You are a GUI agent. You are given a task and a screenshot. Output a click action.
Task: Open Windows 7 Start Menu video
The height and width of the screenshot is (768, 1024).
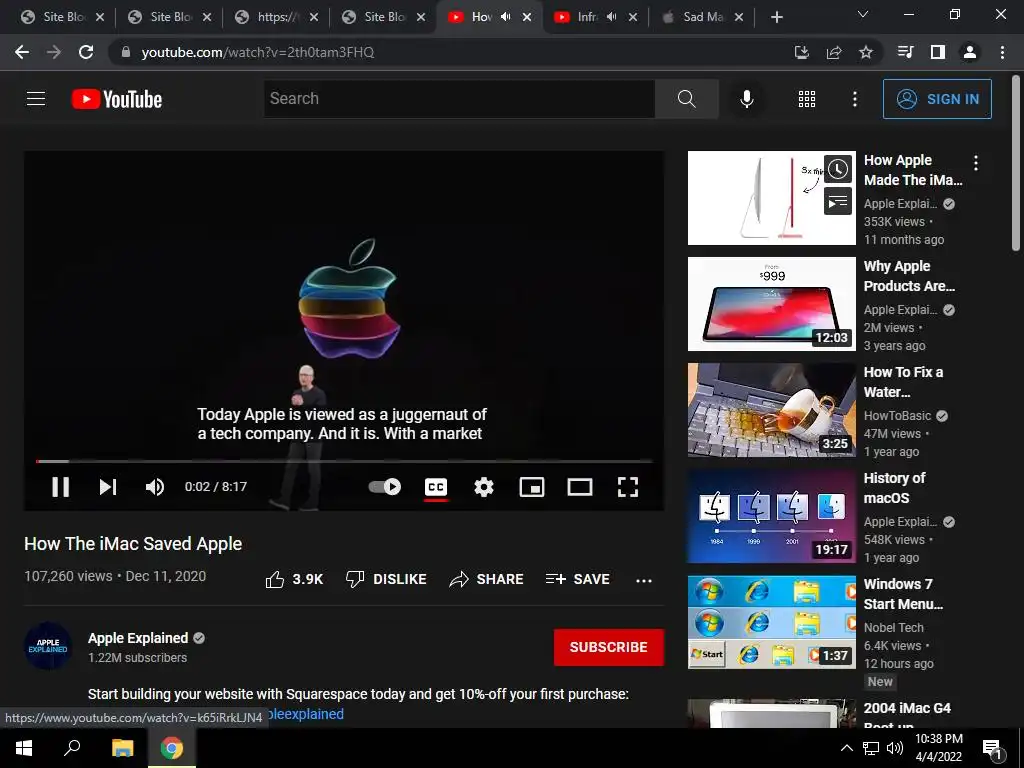coord(771,622)
